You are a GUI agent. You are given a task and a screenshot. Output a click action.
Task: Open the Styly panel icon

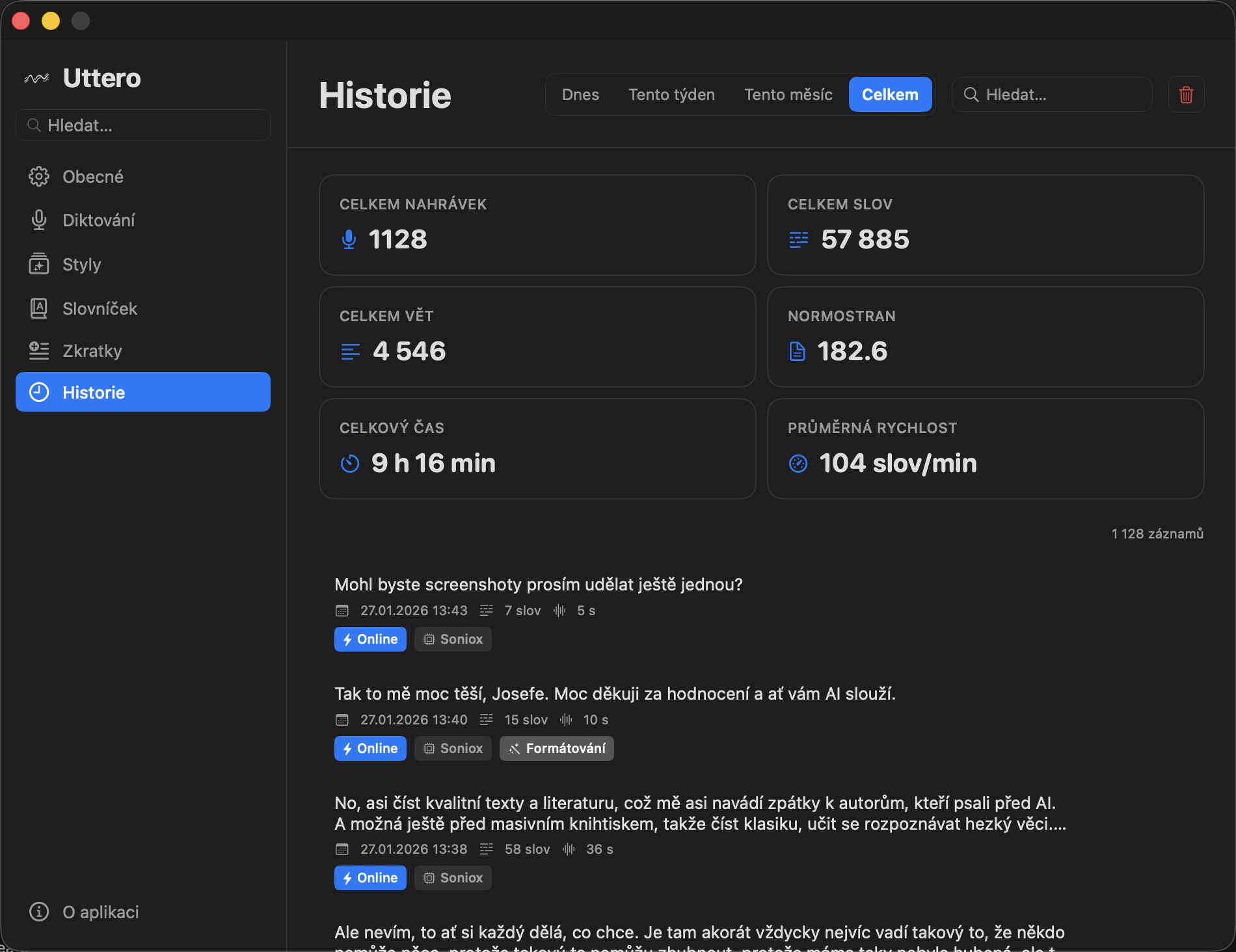click(x=39, y=264)
